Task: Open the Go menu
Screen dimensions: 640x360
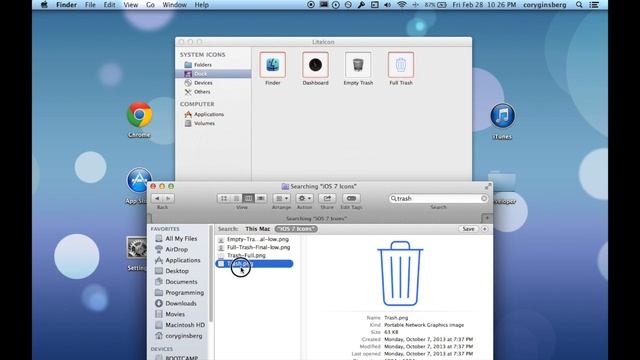Action: [x=150, y=5]
